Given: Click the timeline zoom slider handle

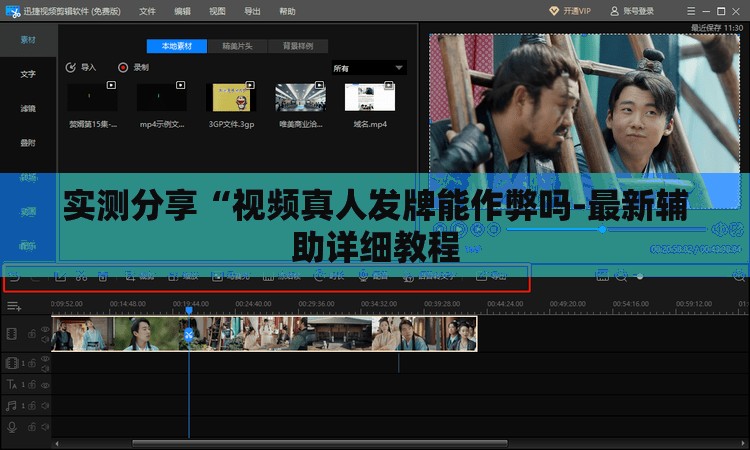Looking at the screenshot, I should click(x=640, y=276).
